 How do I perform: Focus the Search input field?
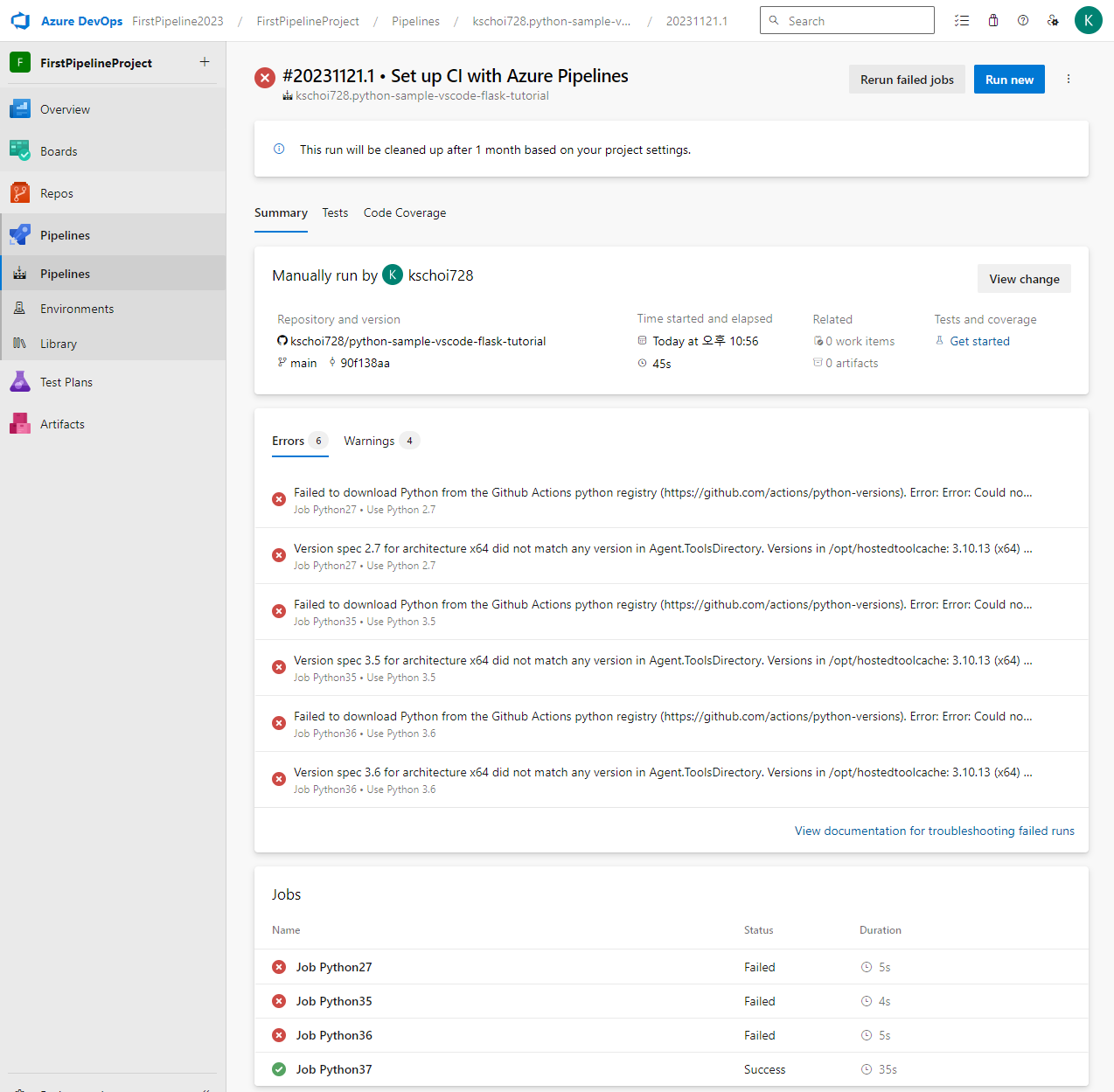coord(847,20)
